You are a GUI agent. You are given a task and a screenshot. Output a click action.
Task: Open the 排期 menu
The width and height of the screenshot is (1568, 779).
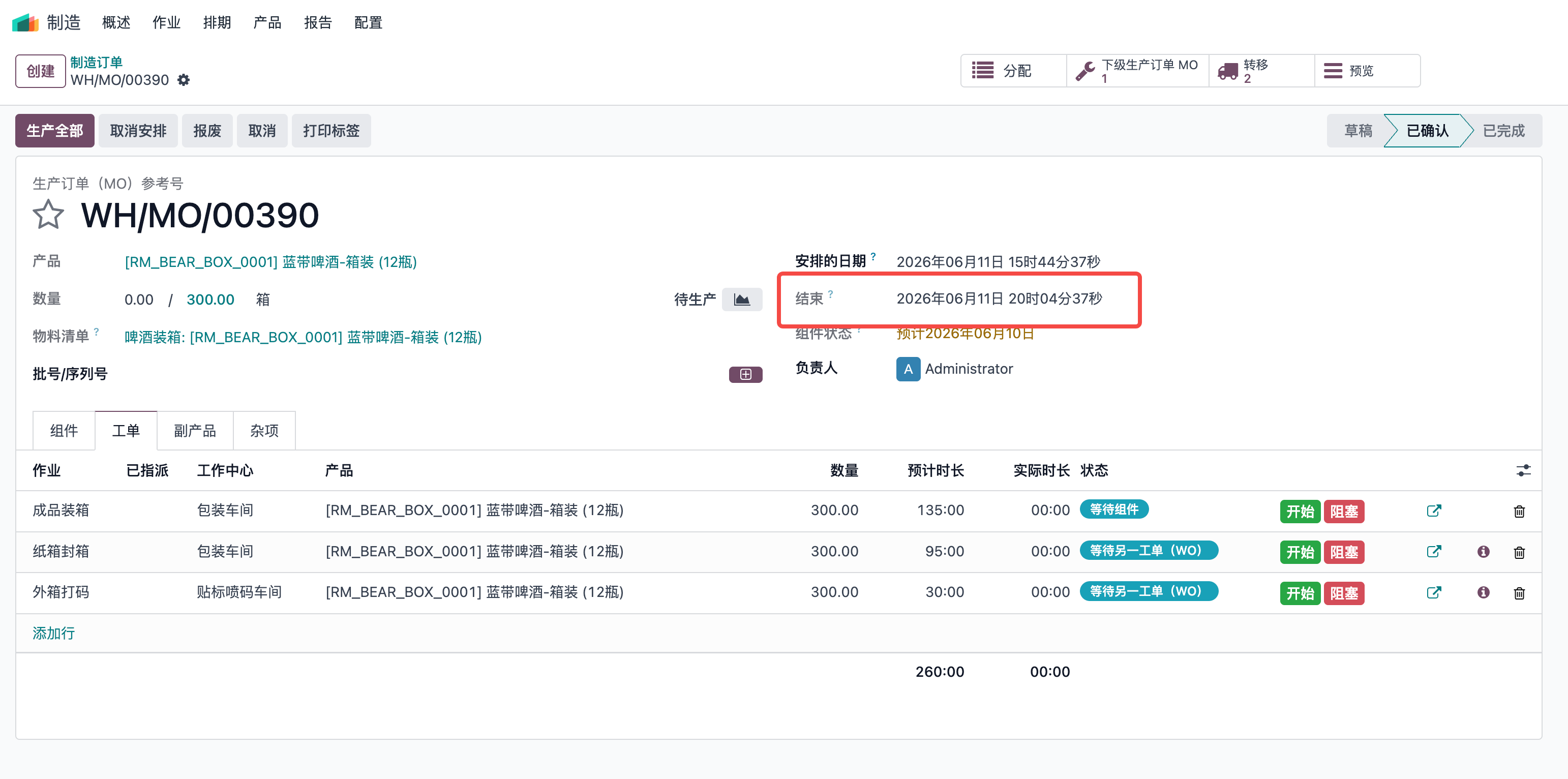pyautogui.click(x=217, y=22)
